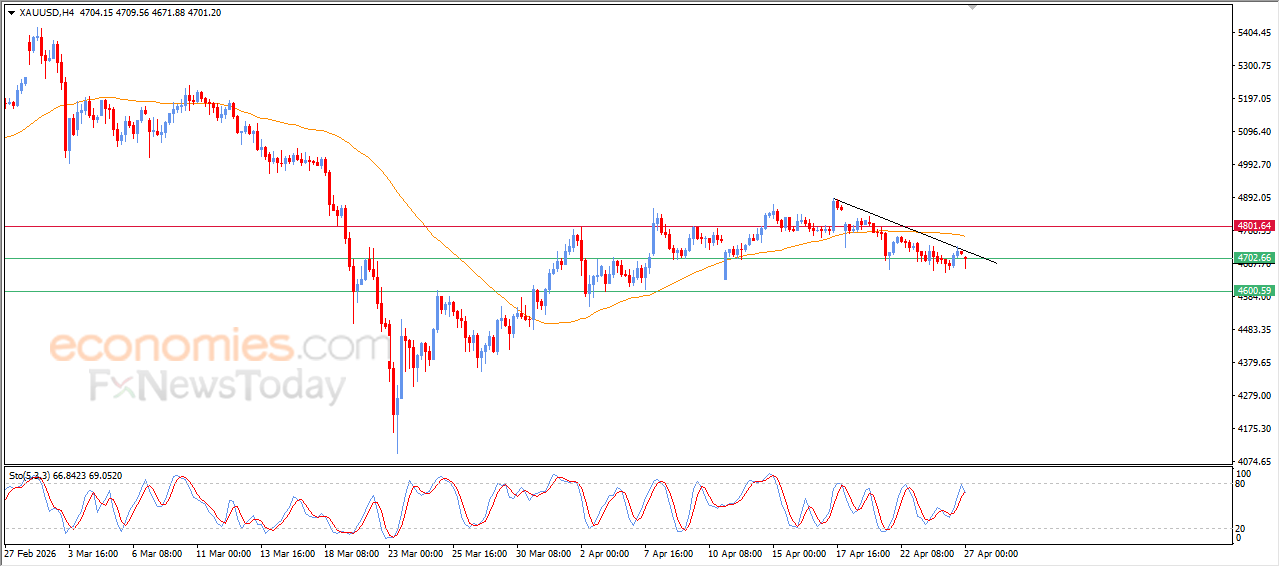Click the gray chart shift marker at top
1280x567 pixels.
(971, 7)
